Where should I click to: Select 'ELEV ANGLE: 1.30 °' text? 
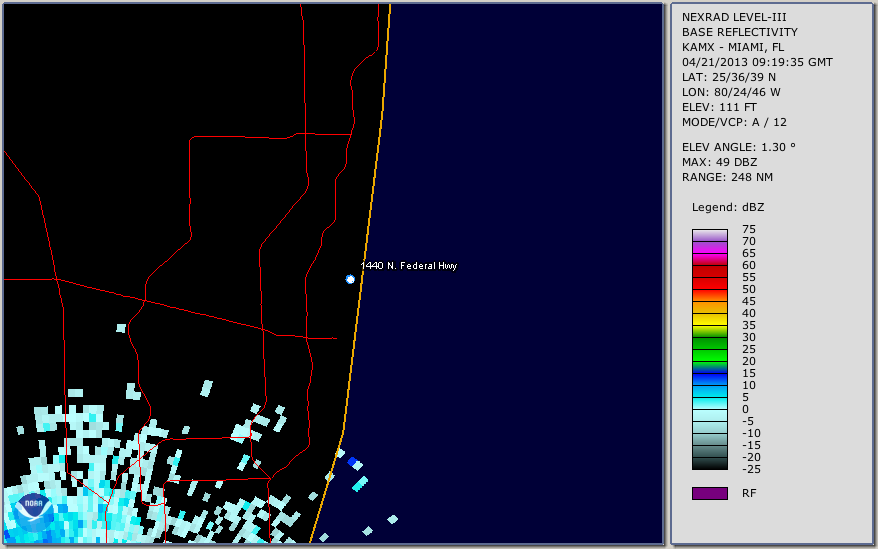739,147
